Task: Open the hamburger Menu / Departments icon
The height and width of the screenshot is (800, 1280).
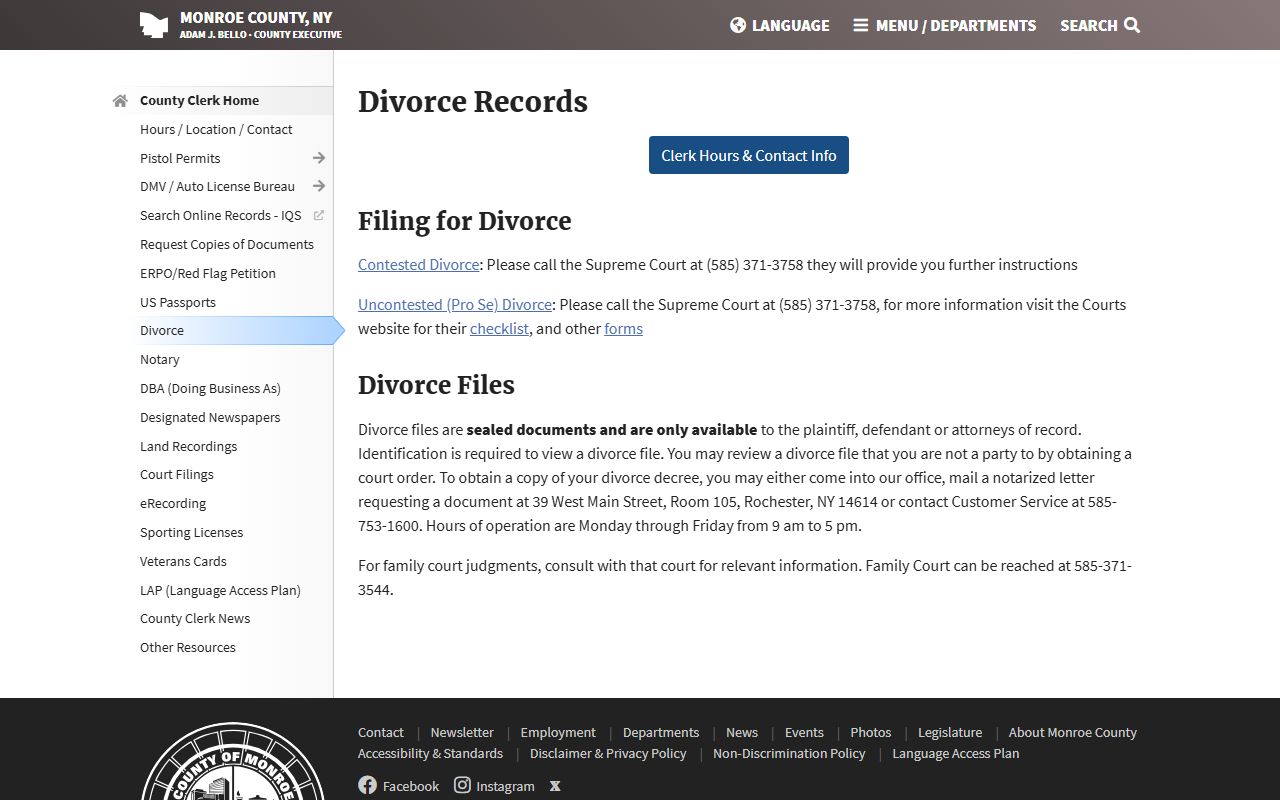Action: [x=860, y=25]
